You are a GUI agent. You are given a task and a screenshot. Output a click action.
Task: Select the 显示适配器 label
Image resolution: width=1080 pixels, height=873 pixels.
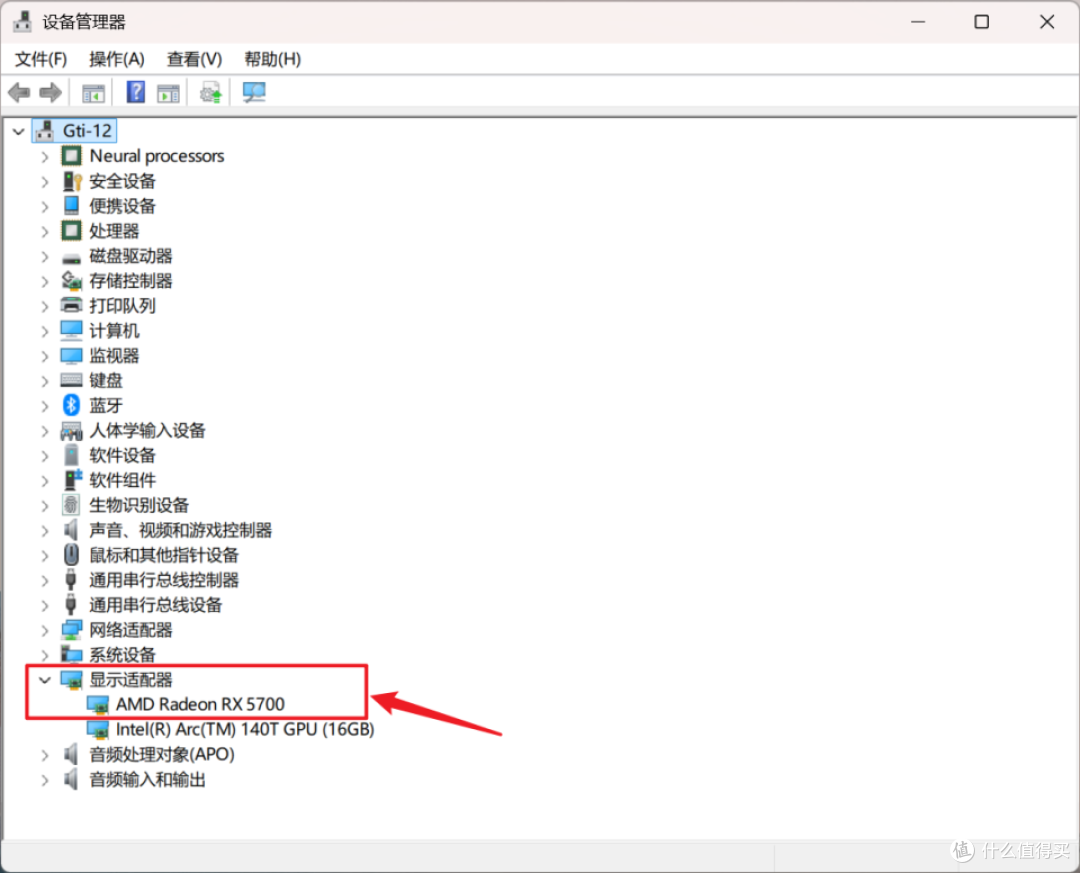tap(130, 680)
